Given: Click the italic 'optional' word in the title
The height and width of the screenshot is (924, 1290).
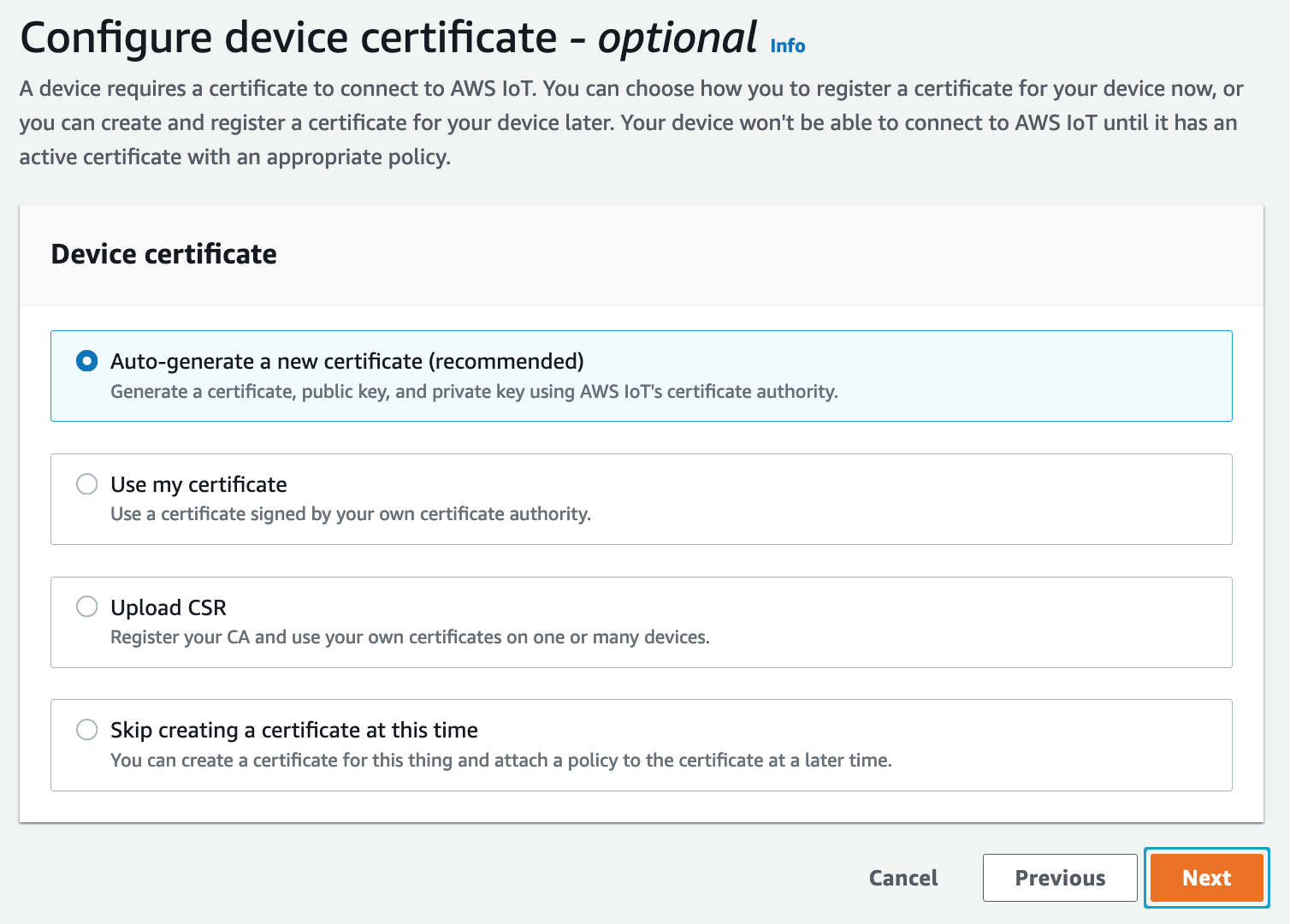Looking at the screenshot, I should pos(677,38).
